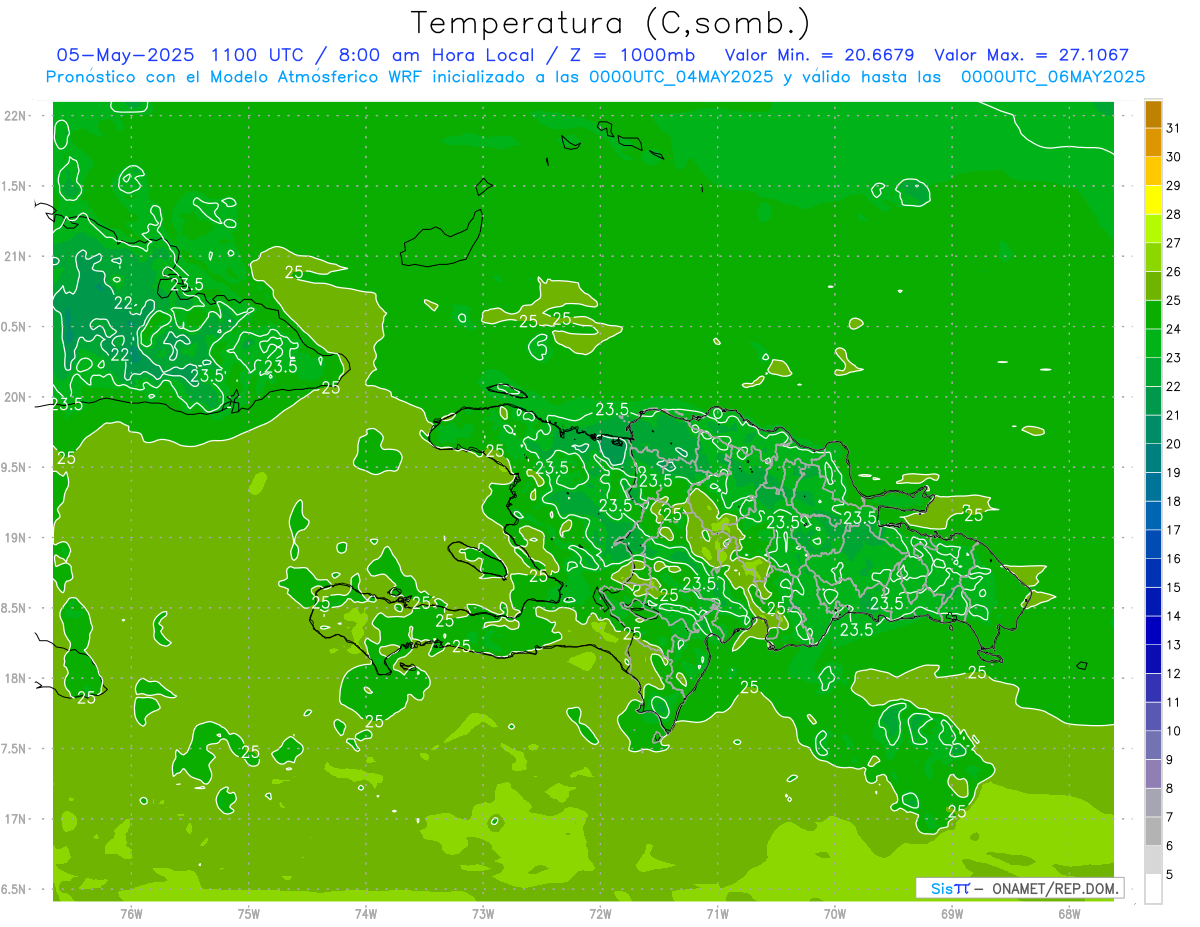Click the 70W longitude axis label
Image resolution: width=1200 pixels, height=927 pixels.
[835, 913]
